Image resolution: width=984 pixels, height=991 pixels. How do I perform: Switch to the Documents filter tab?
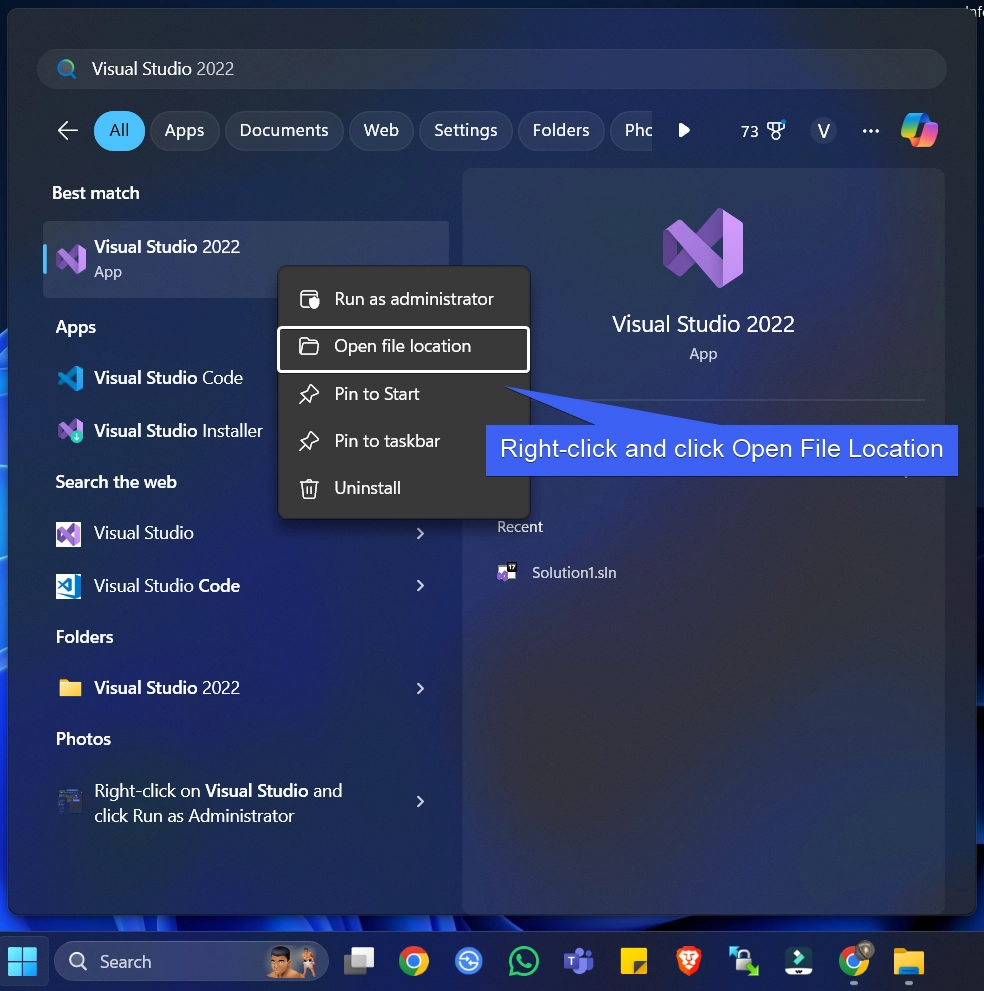[284, 131]
